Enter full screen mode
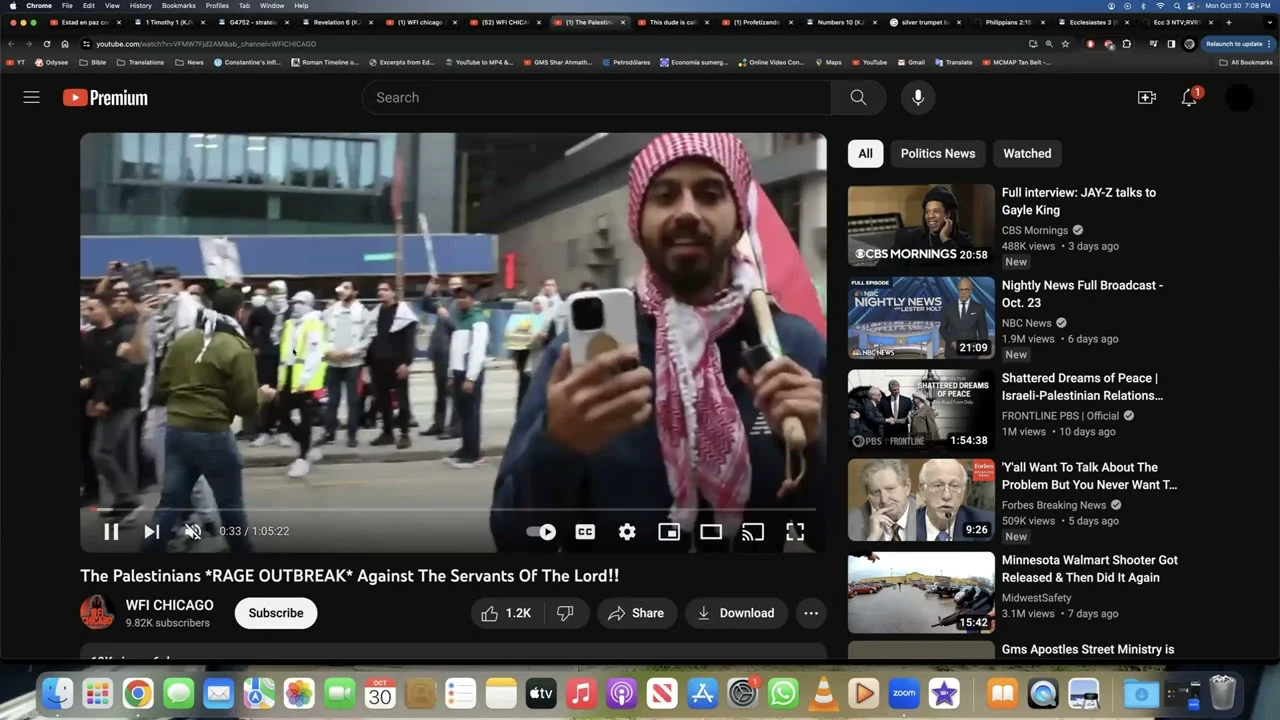Image resolution: width=1280 pixels, height=720 pixels. [x=795, y=532]
